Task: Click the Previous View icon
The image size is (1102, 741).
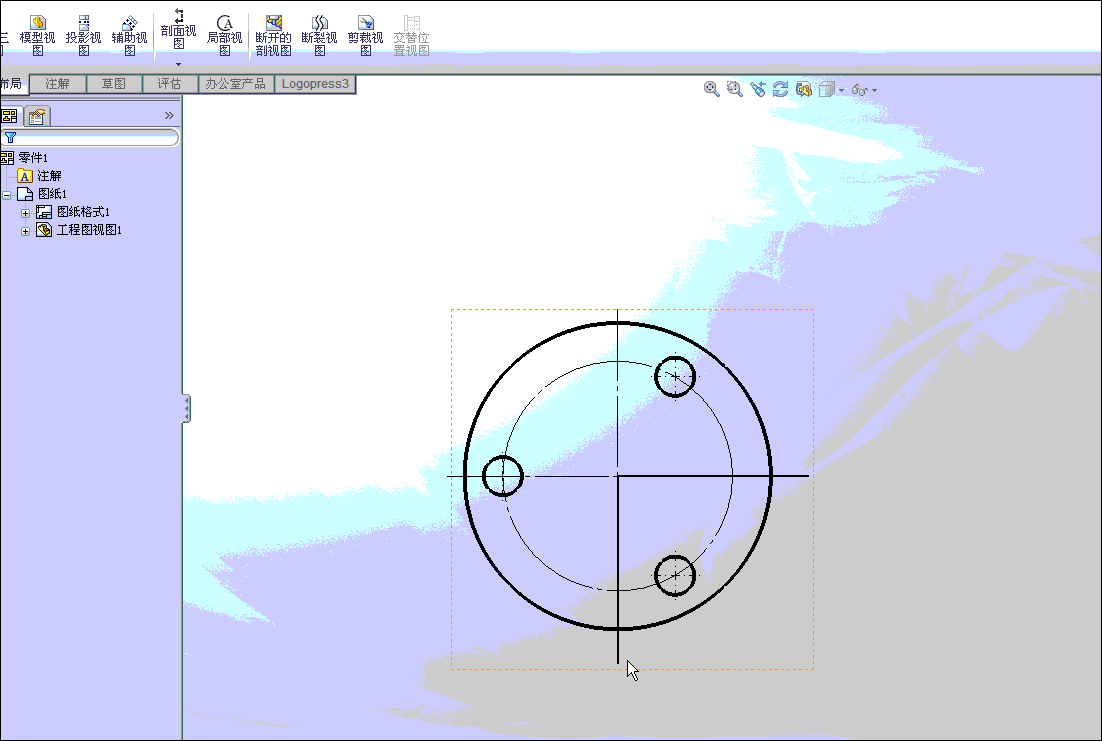Action: [758, 89]
